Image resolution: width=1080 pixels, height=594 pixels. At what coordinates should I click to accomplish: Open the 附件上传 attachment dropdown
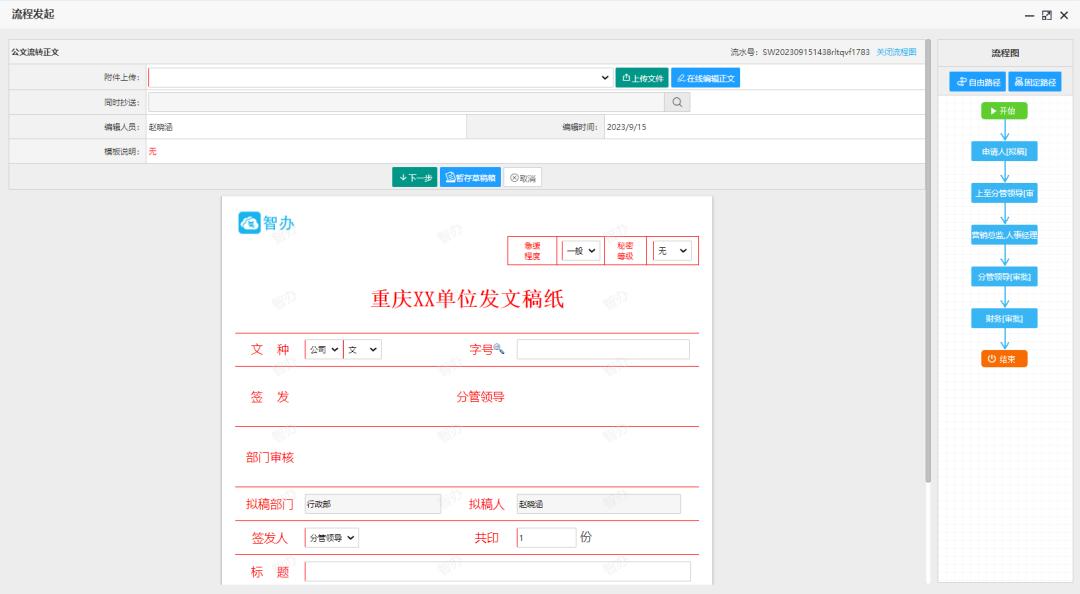point(604,76)
